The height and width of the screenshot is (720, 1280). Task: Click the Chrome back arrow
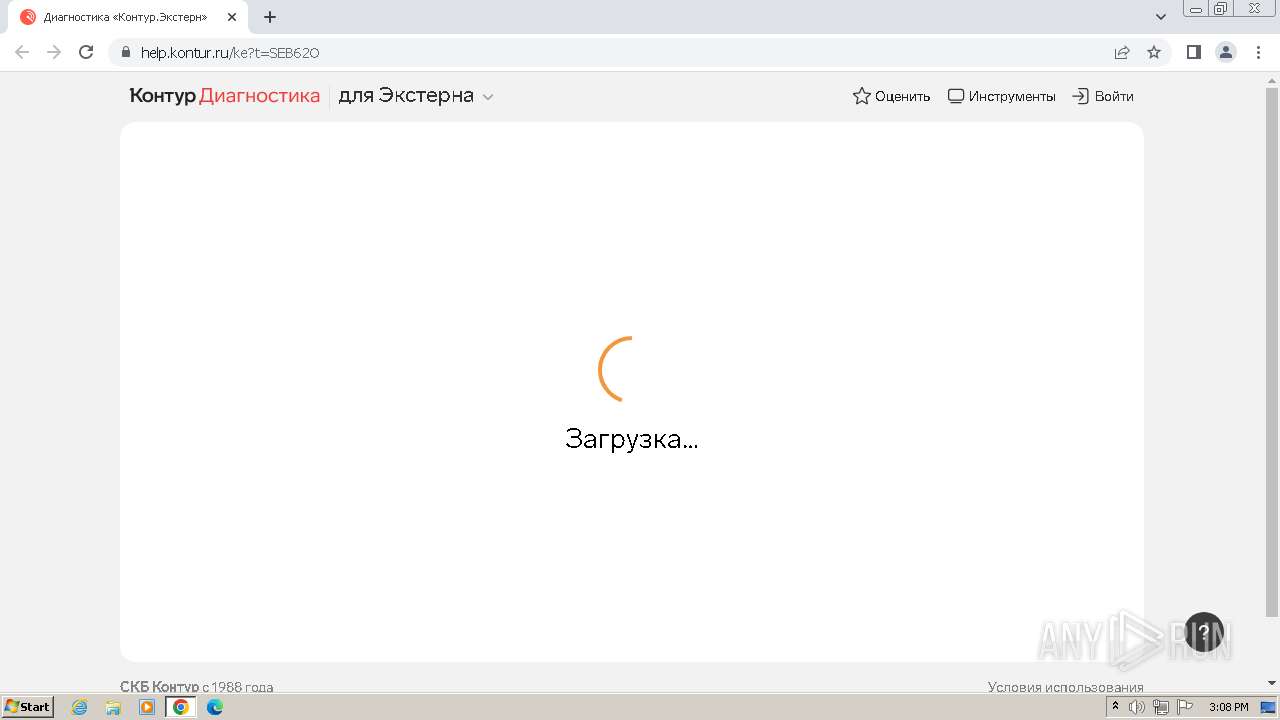[22, 52]
